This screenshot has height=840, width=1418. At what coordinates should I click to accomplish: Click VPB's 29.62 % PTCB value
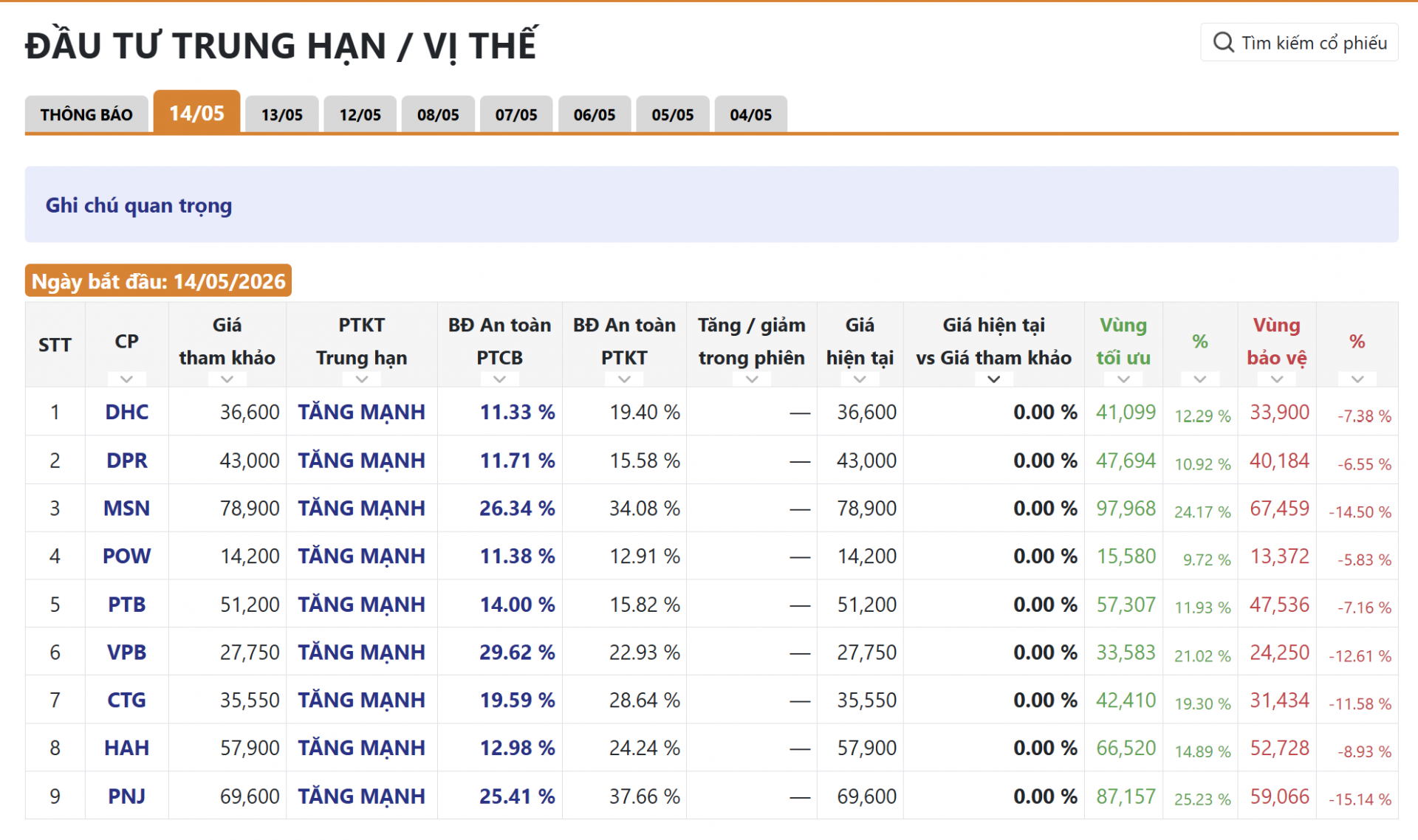[517, 653]
